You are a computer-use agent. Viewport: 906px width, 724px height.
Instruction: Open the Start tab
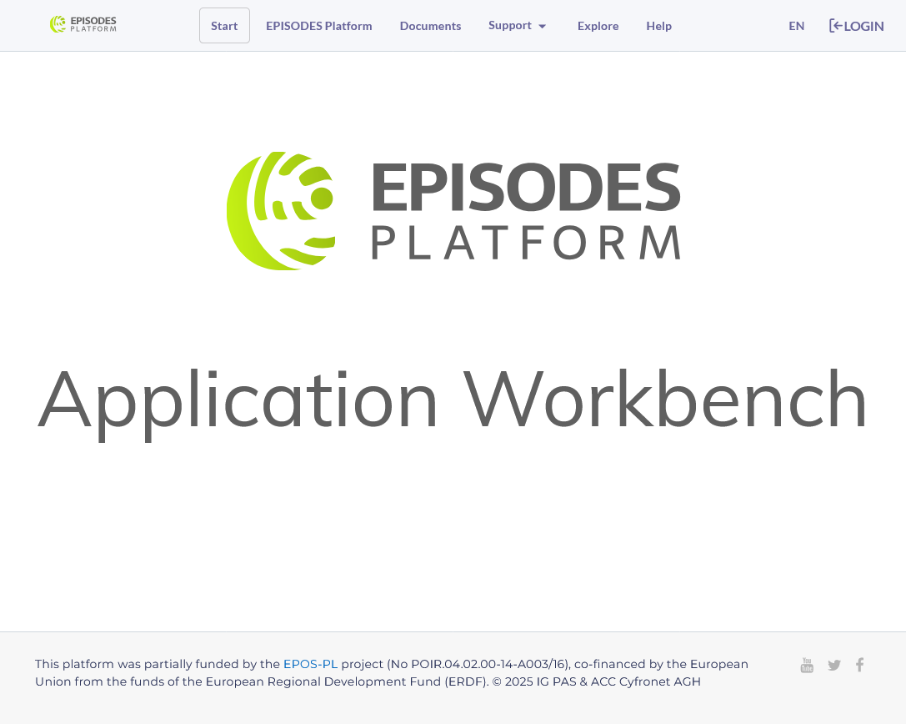[224, 25]
